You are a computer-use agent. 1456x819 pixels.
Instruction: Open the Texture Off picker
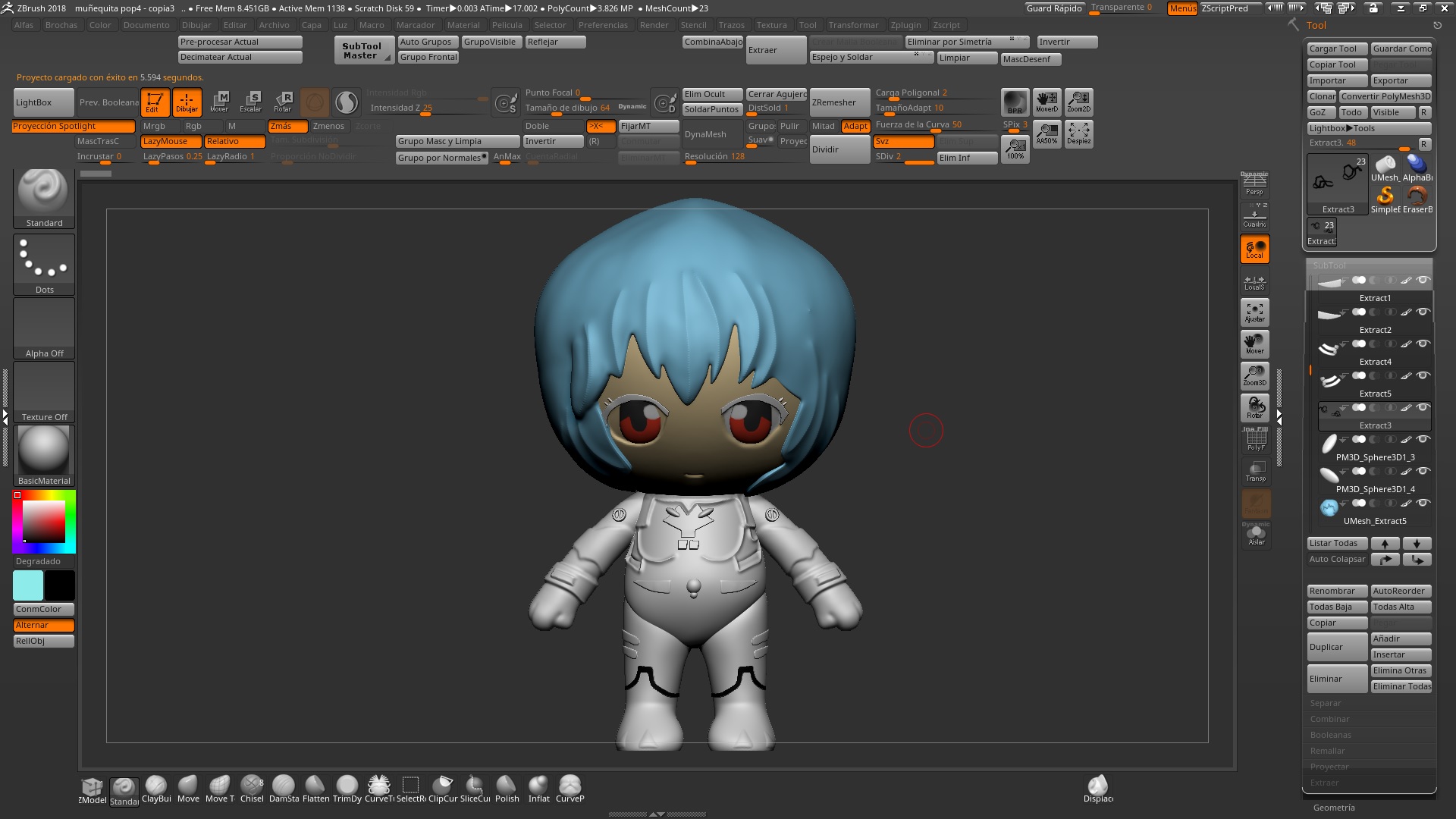[x=44, y=392]
